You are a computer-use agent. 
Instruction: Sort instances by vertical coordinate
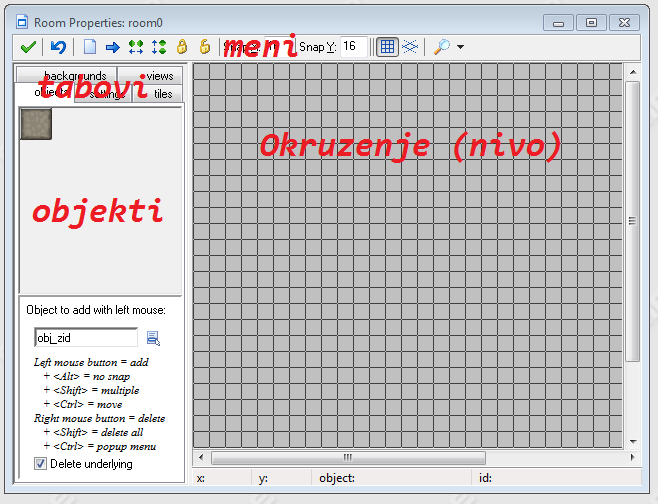click(159, 47)
